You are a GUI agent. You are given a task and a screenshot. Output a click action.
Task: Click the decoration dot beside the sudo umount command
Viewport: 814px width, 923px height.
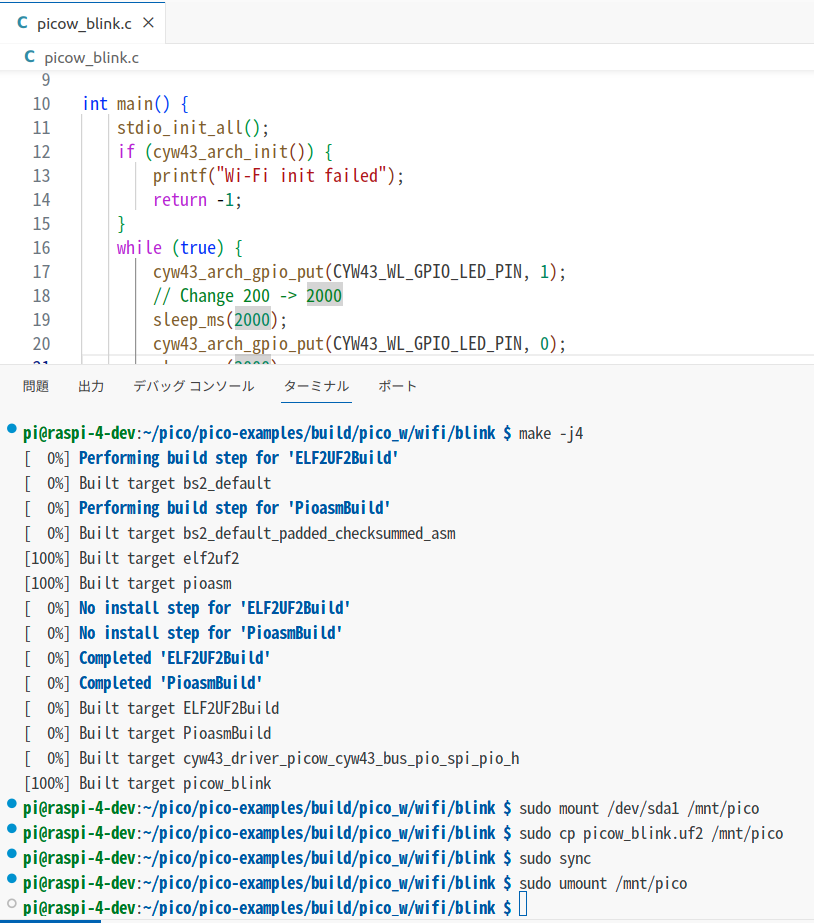click(10, 881)
